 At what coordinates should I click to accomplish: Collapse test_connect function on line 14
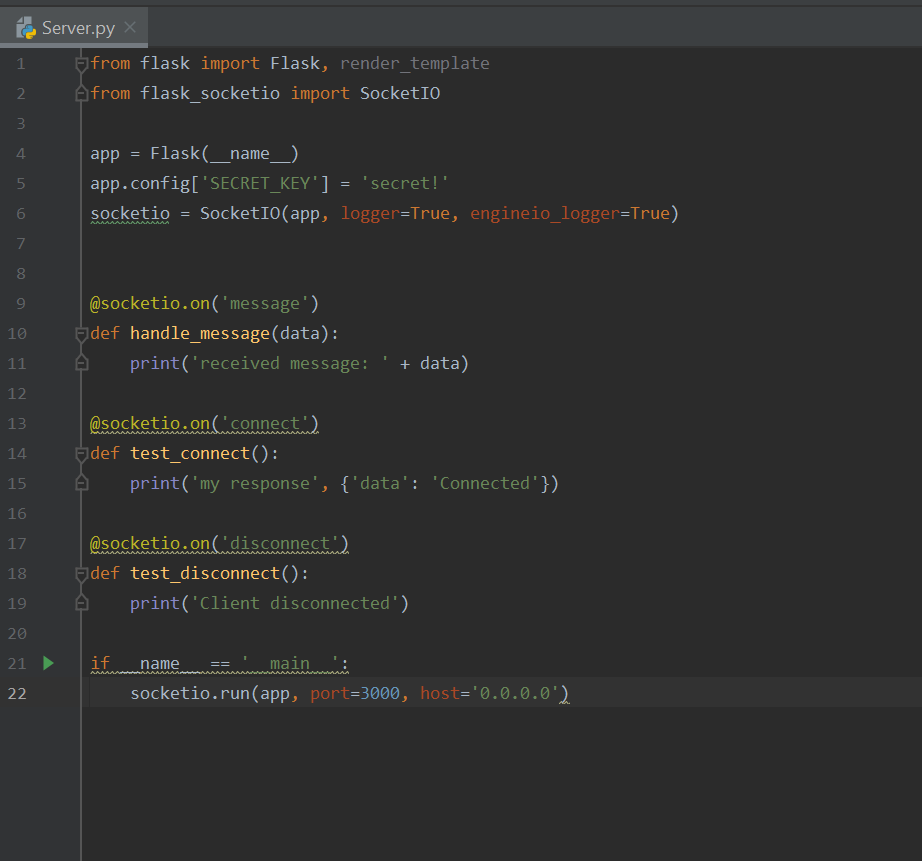tap(82, 454)
